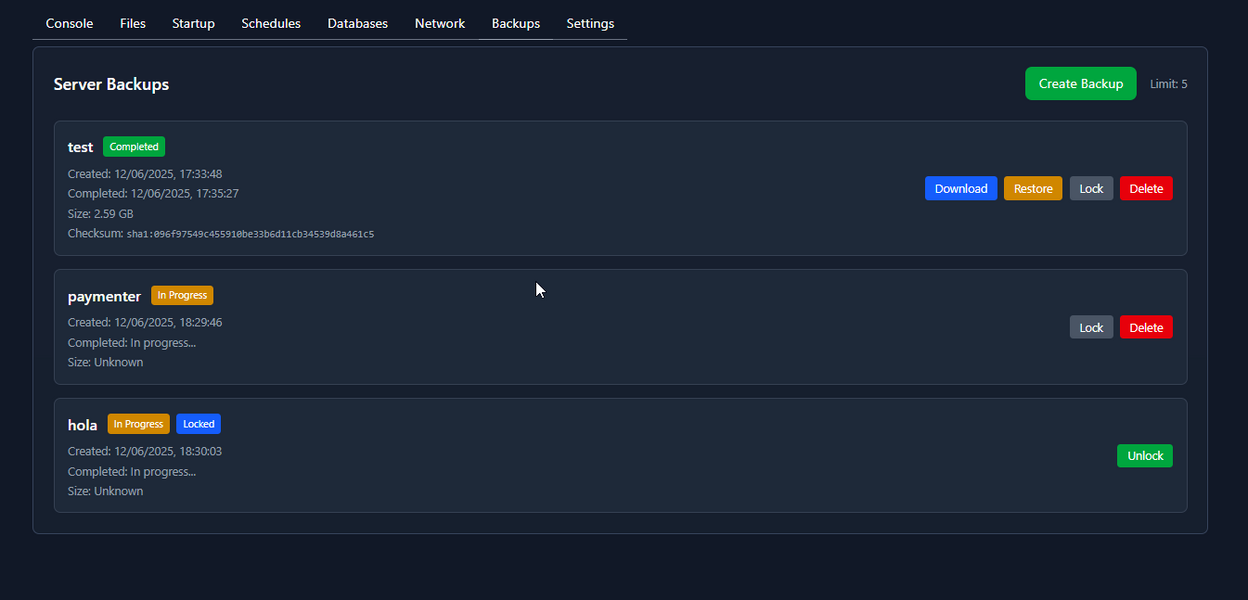This screenshot has width=1248, height=600.
Task: Switch to the Files tab
Action: [132, 23]
